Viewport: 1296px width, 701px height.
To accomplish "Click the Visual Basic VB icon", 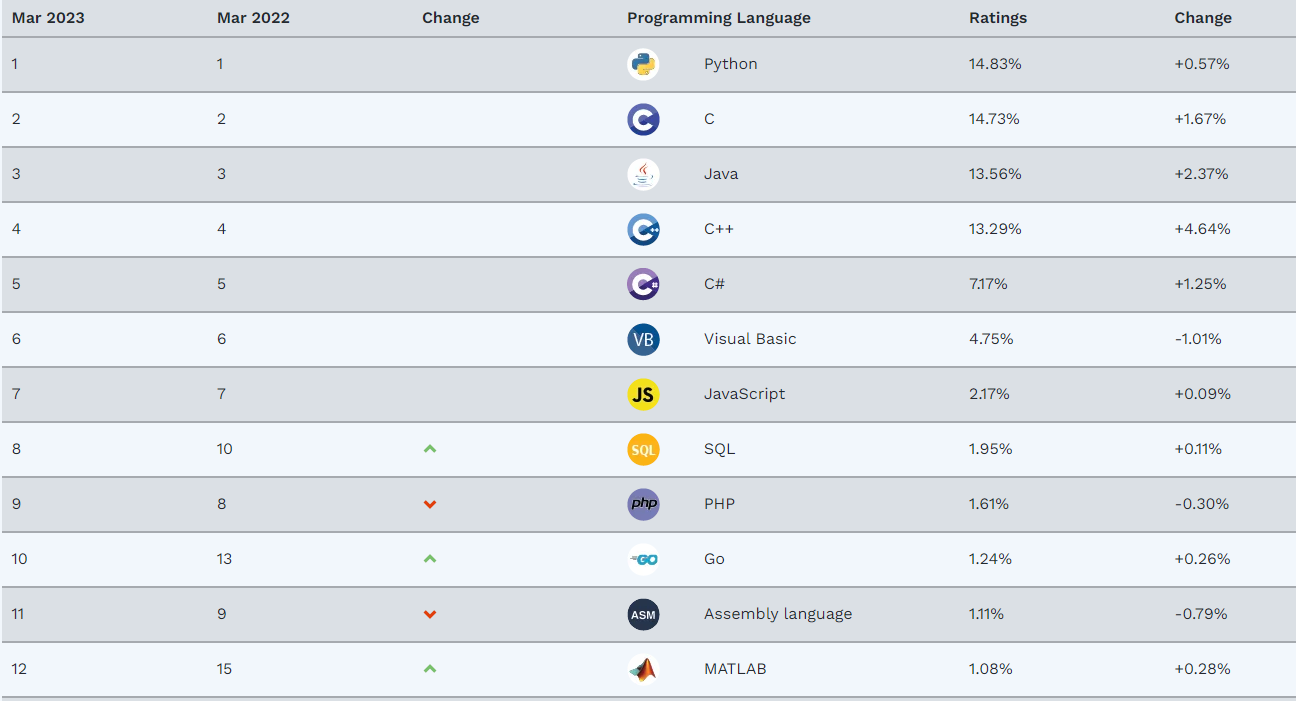I will [643, 339].
